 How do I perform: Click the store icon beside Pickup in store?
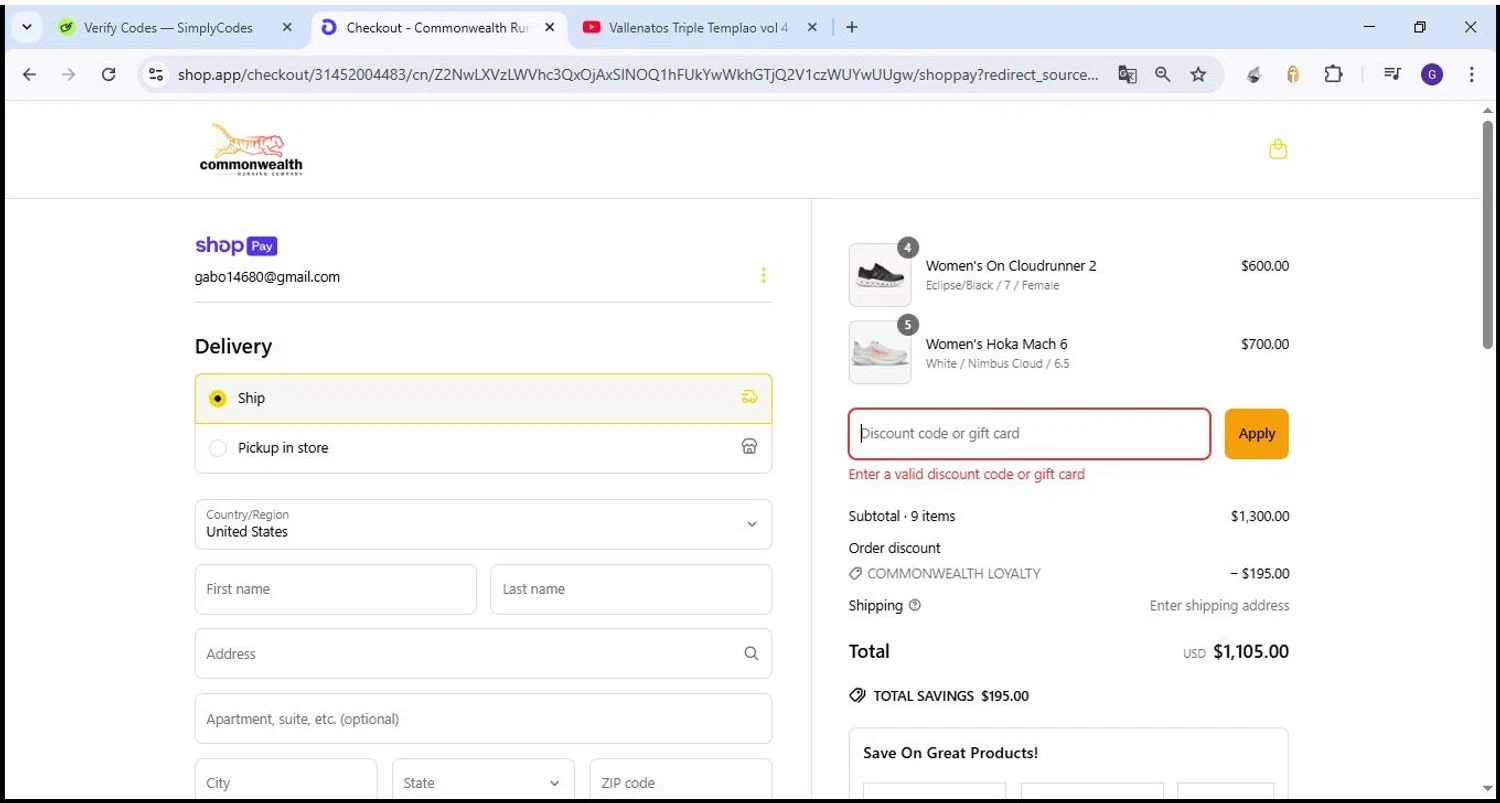[x=749, y=447]
